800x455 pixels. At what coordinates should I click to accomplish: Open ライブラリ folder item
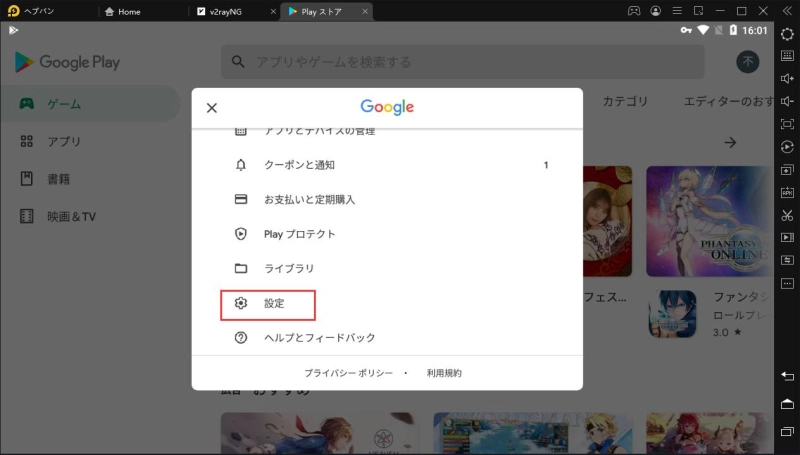click(x=288, y=269)
